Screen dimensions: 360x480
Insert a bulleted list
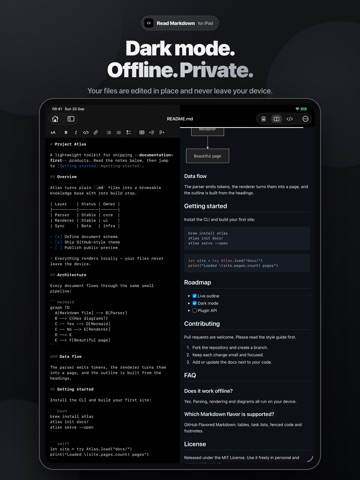pos(109,133)
